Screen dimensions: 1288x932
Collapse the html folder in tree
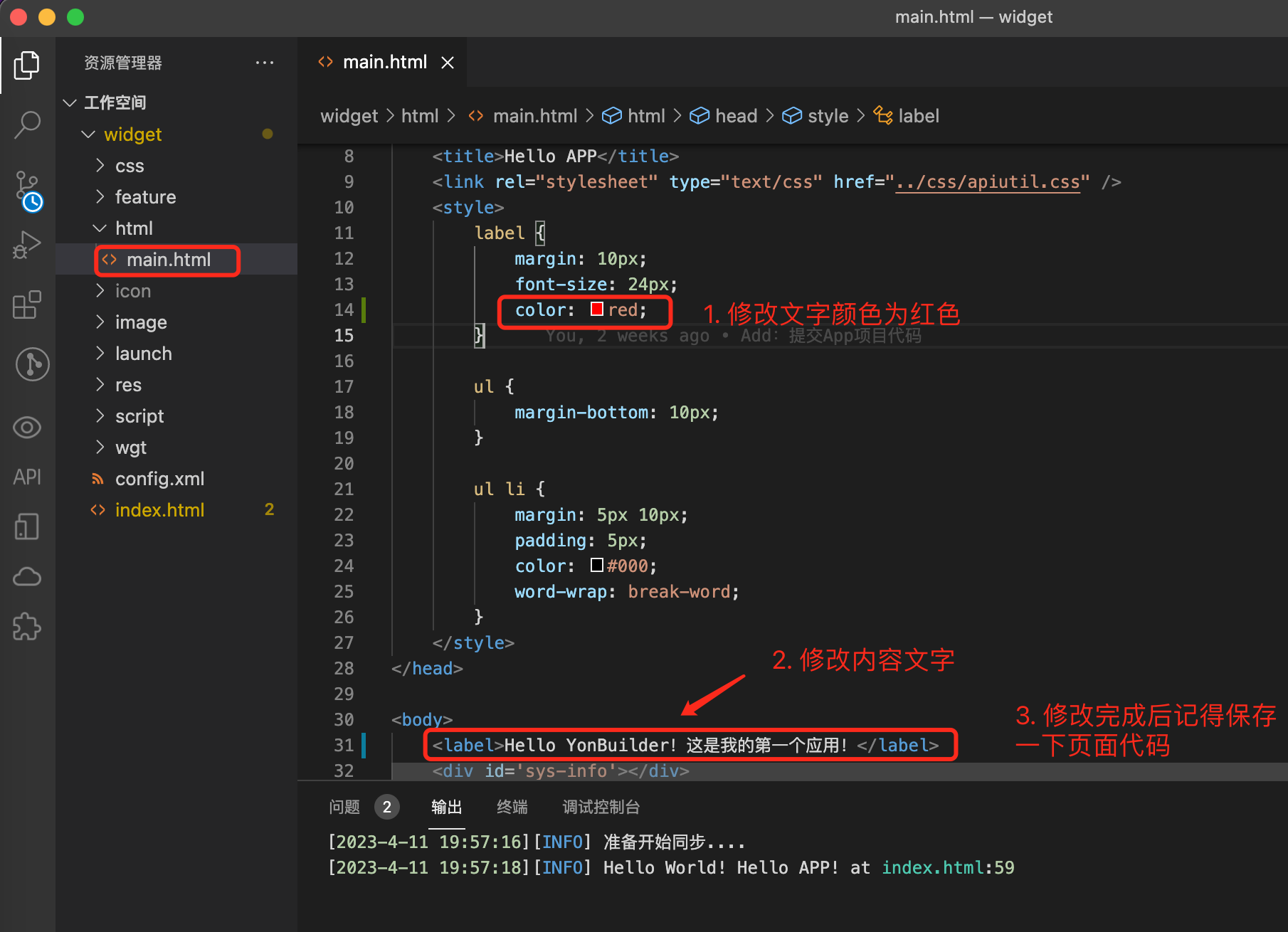[x=134, y=228]
